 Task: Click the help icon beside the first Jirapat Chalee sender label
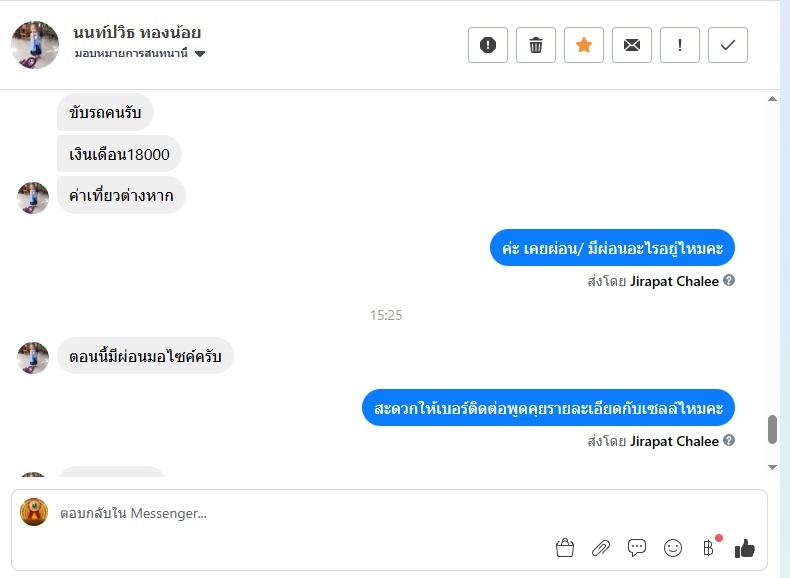(x=729, y=280)
